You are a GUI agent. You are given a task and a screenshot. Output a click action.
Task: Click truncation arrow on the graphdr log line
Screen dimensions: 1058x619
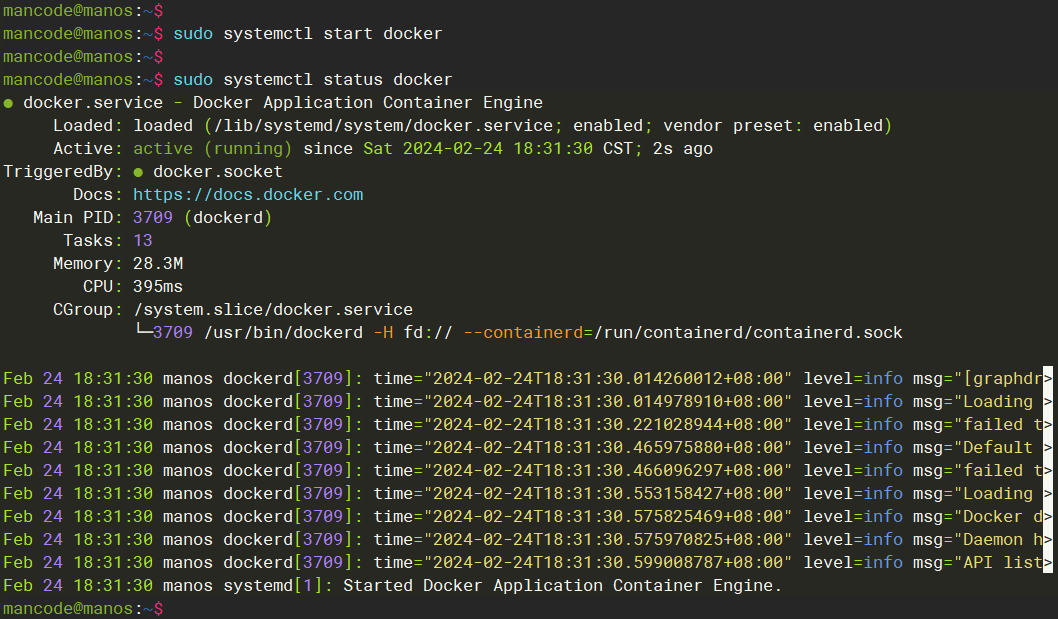click(x=1048, y=378)
